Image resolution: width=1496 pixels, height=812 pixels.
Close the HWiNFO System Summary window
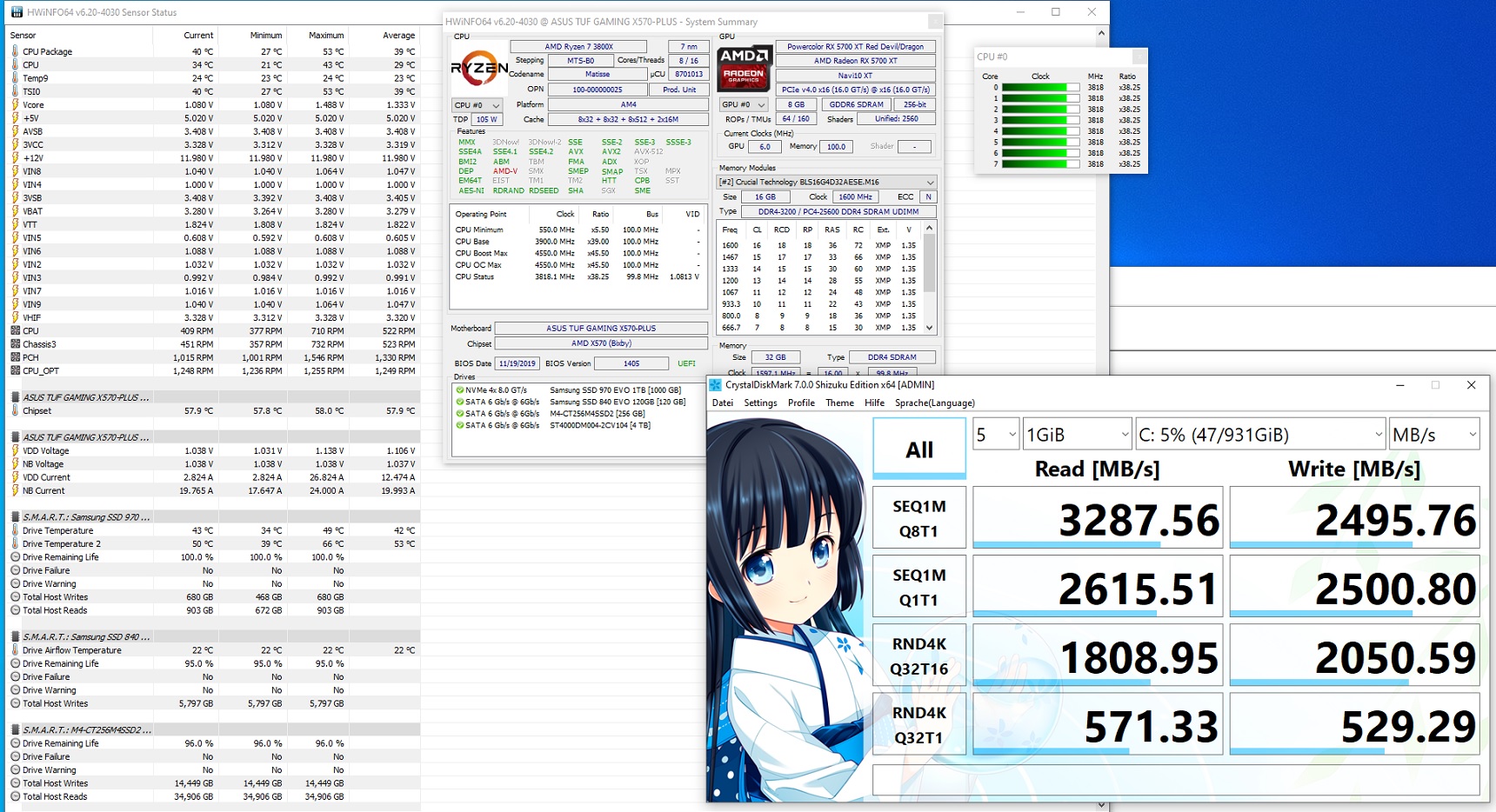[935, 22]
